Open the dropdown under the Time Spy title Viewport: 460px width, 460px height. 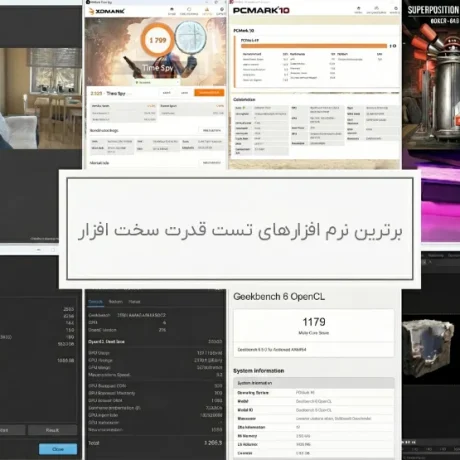[157, 82]
